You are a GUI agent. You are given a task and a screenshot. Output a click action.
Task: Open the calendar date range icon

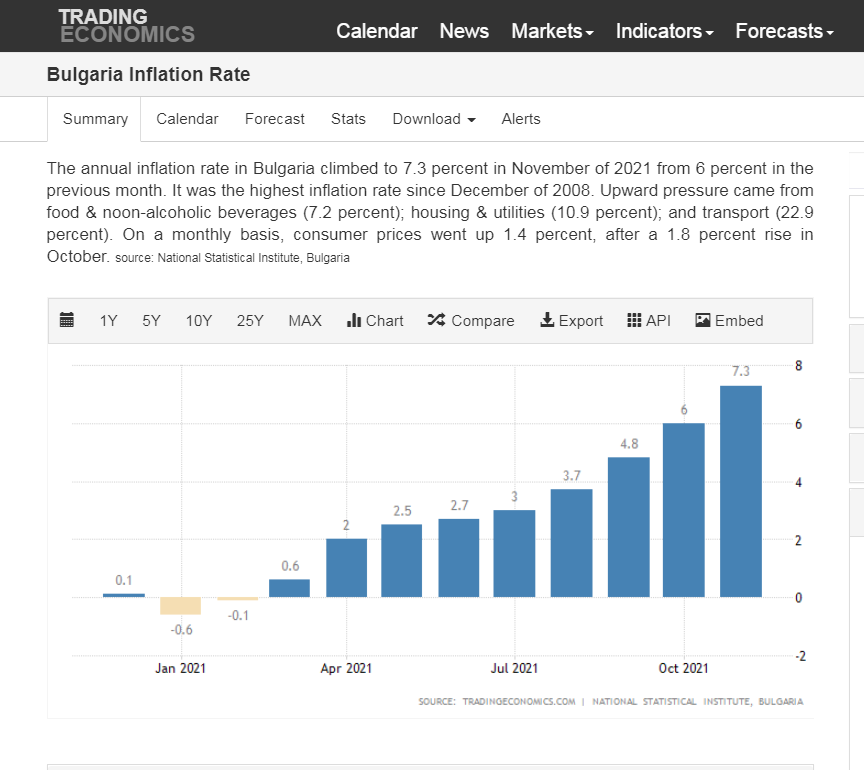[x=67, y=320]
